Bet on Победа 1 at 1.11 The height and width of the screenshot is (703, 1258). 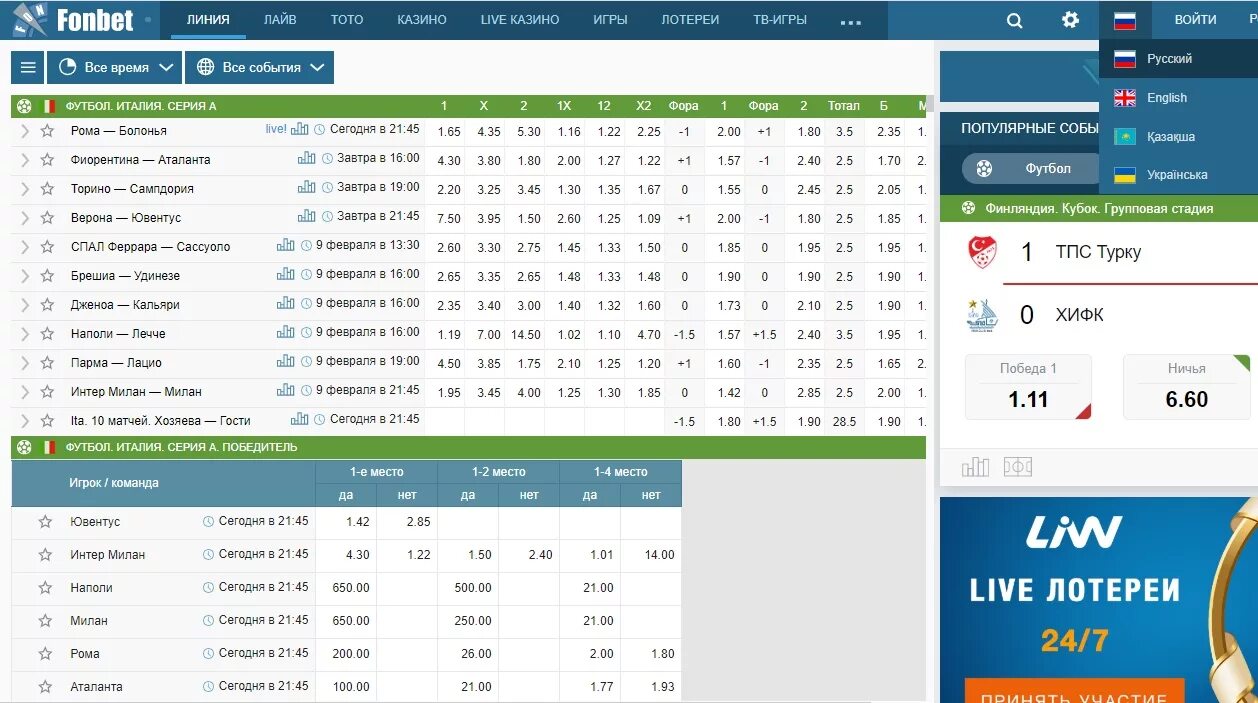[1028, 387]
